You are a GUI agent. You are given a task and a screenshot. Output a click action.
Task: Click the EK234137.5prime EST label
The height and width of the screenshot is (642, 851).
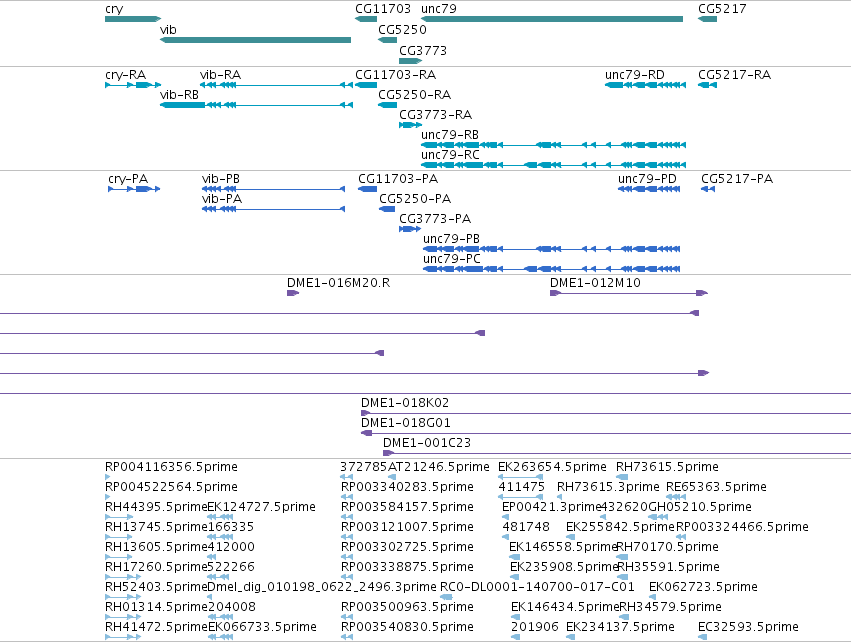(x=620, y=627)
